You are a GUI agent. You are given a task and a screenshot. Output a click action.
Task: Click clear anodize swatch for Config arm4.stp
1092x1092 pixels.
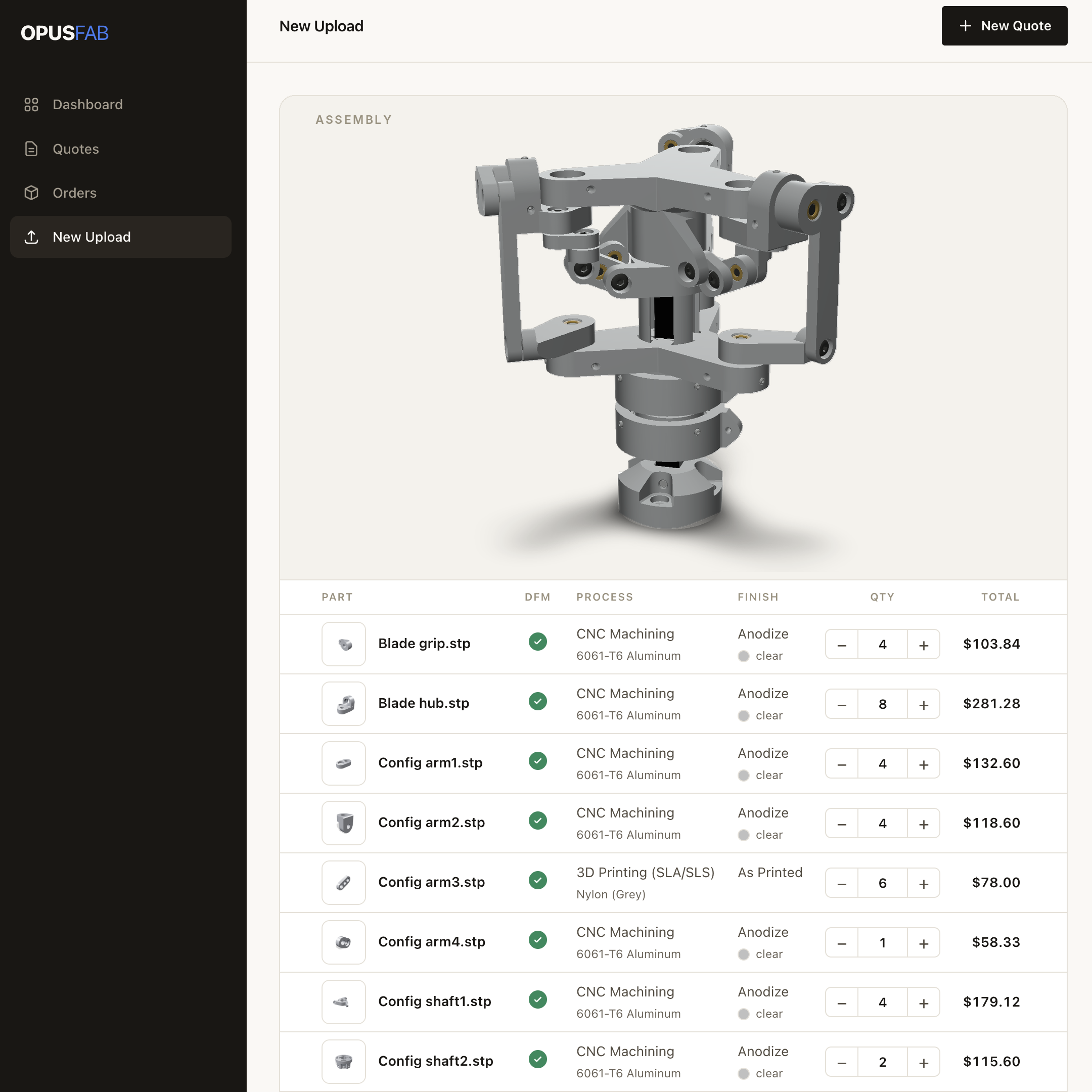click(x=744, y=954)
